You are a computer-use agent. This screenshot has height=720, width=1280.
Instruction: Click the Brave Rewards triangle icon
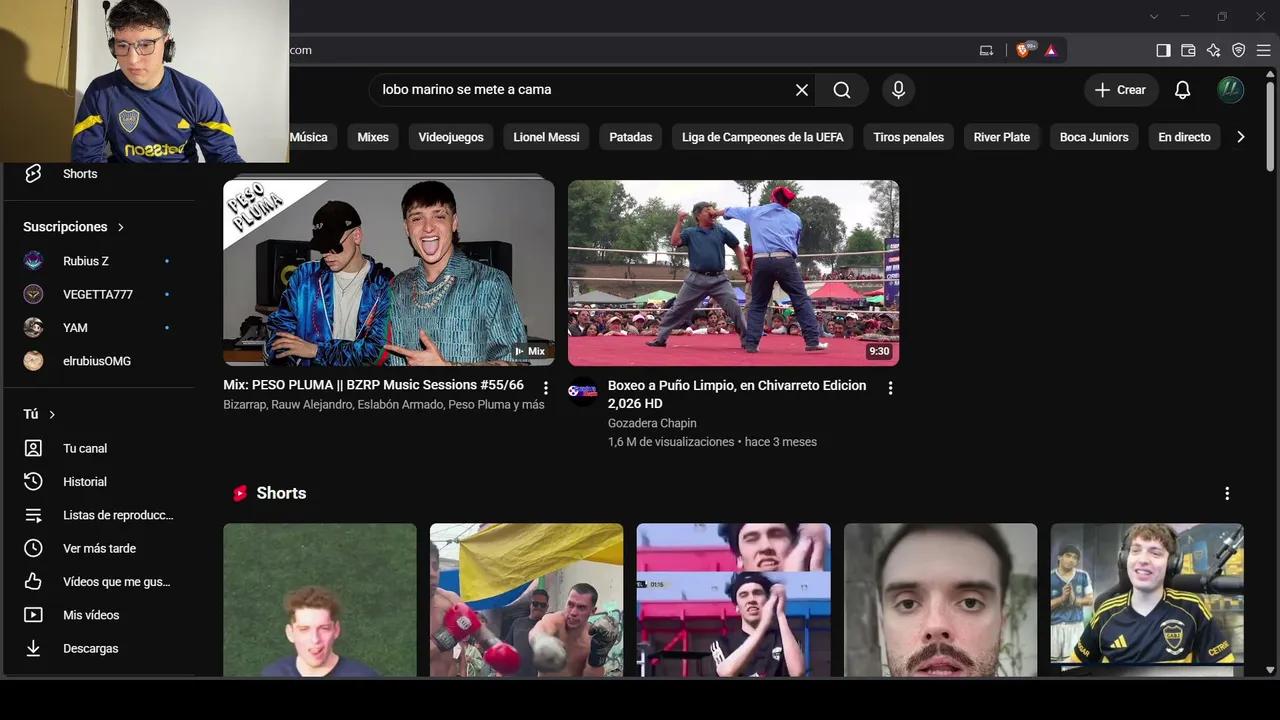coord(1051,50)
